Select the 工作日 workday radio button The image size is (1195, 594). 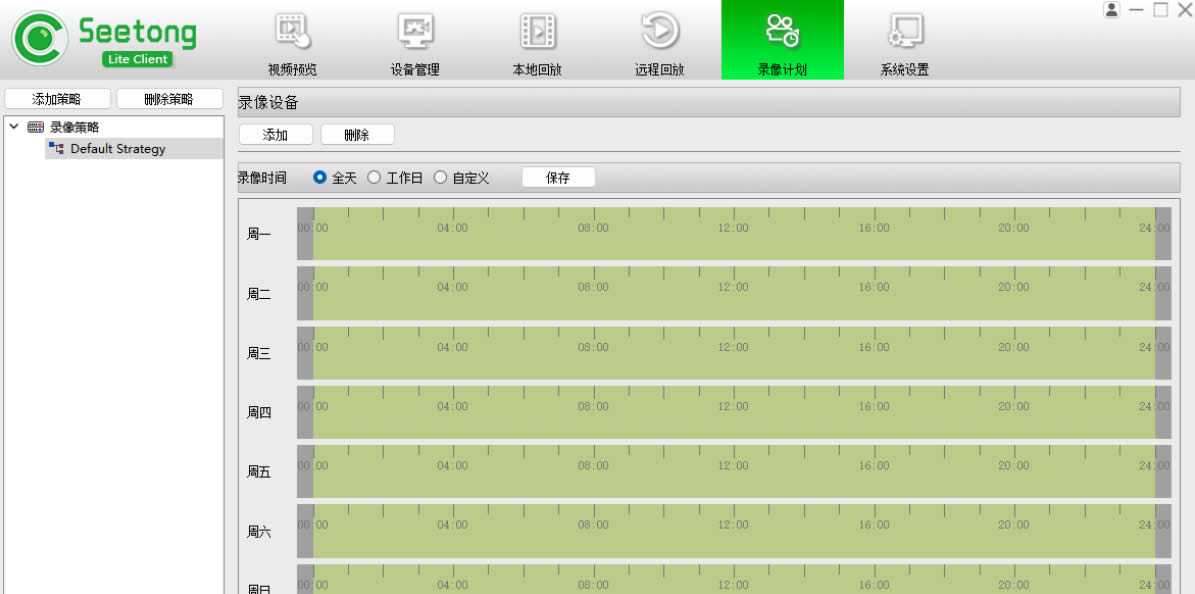click(374, 178)
